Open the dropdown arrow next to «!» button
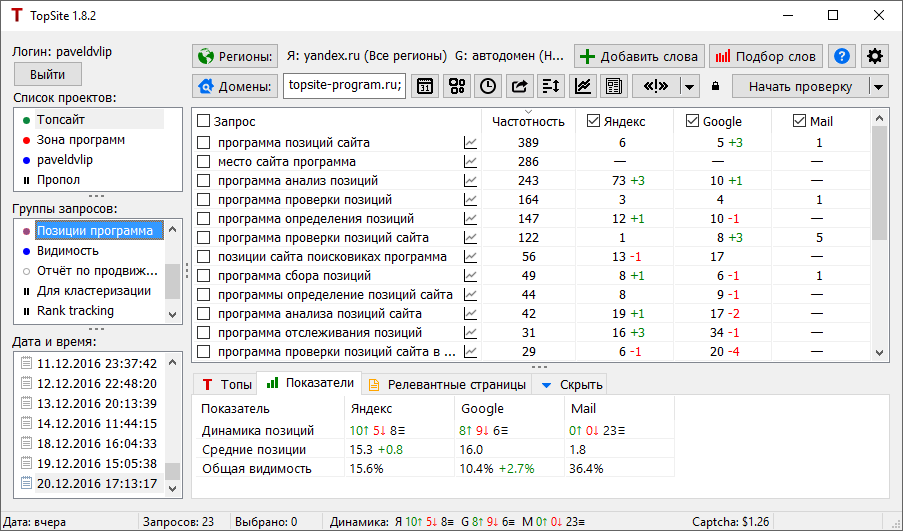Screen dimensions: 903x531 pos(688,86)
